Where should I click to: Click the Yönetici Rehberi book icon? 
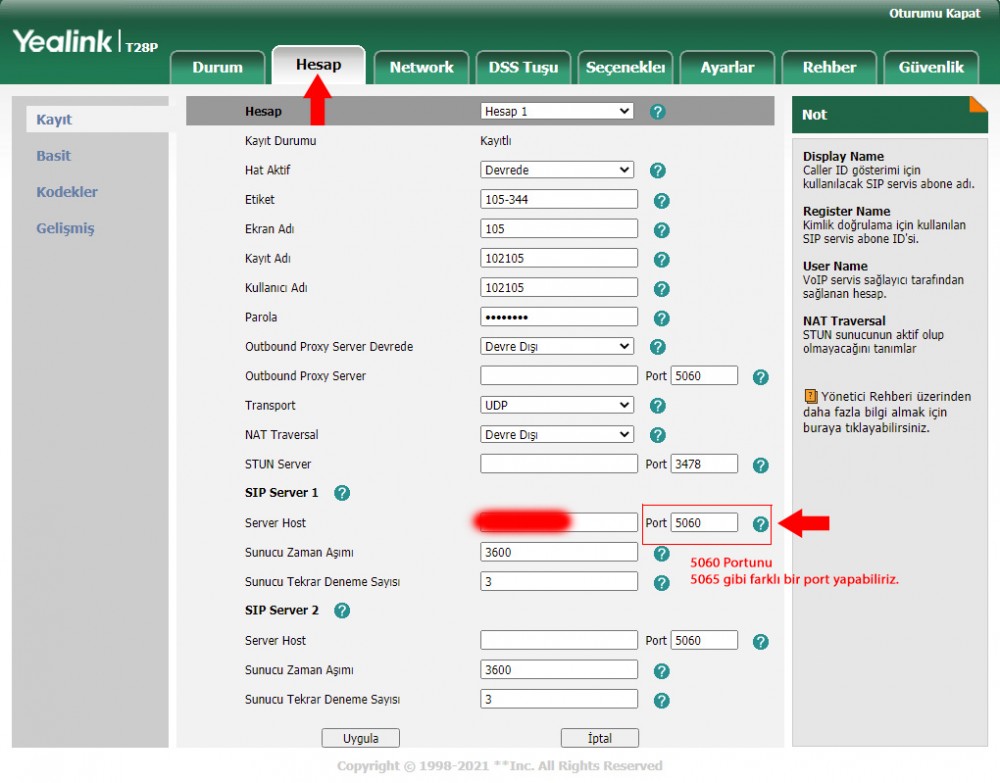point(810,397)
